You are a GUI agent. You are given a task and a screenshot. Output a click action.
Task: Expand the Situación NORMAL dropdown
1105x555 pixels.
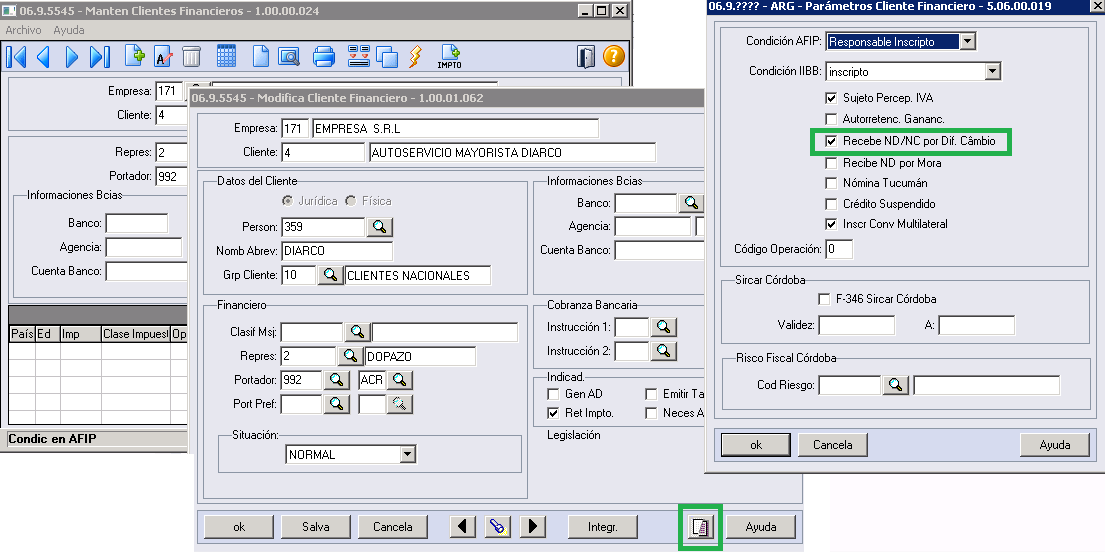click(407, 454)
